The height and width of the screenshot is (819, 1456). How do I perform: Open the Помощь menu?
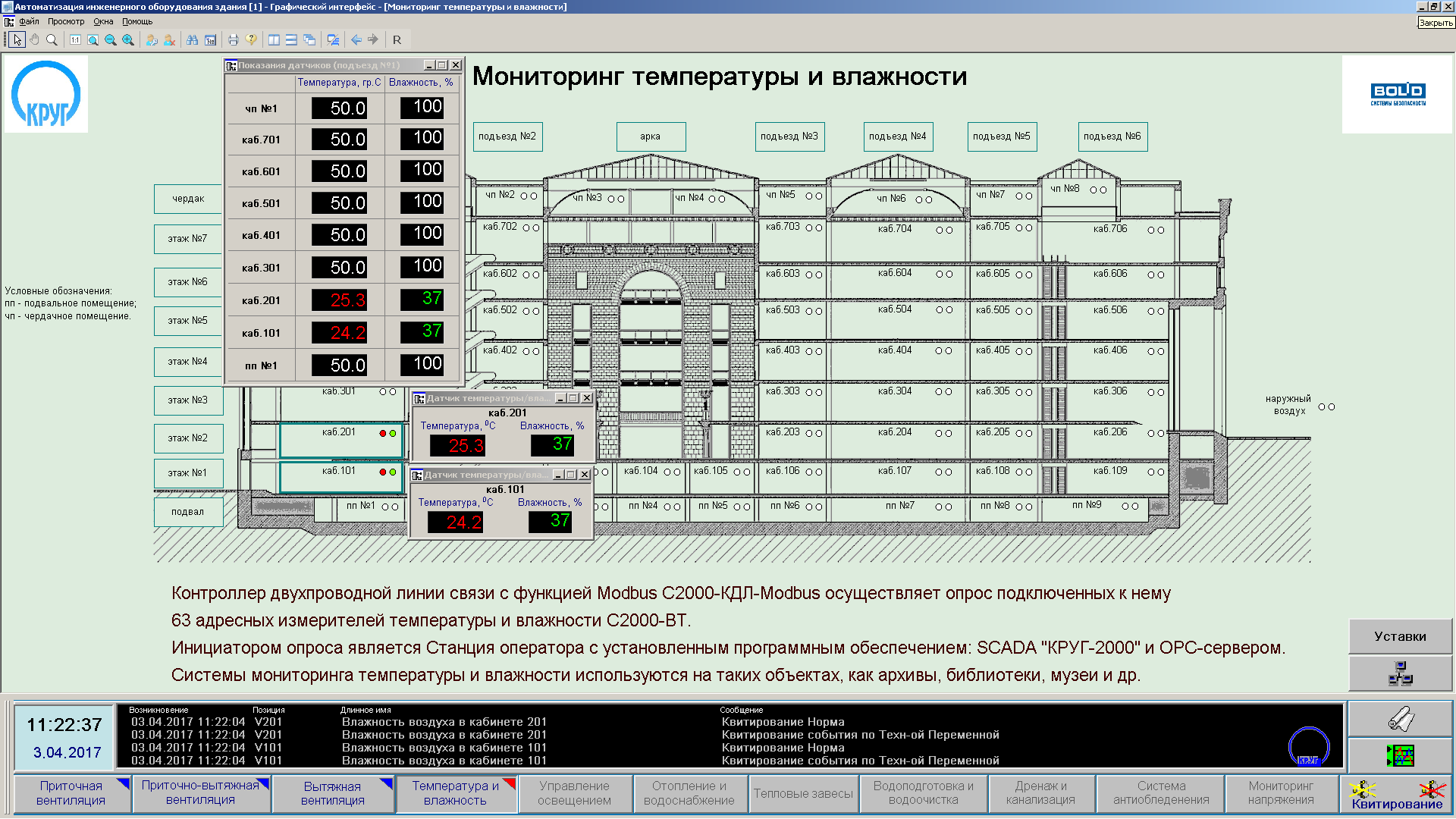(137, 21)
